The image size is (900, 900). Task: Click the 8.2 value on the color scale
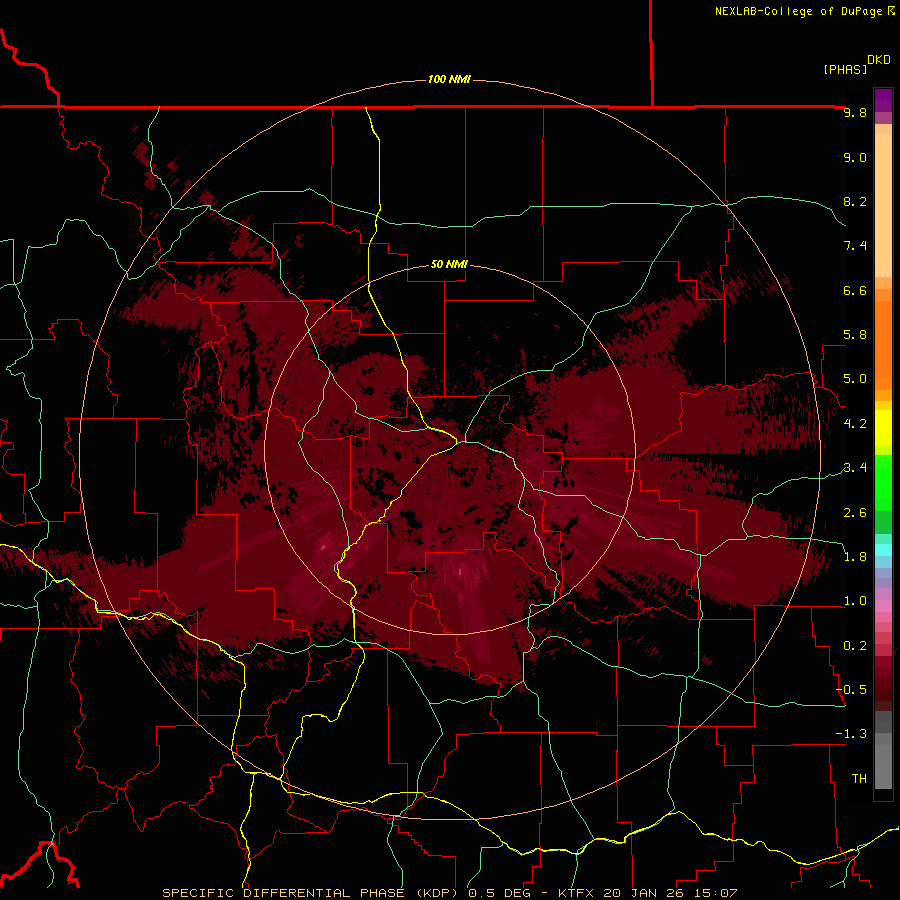tap(855, 201)
